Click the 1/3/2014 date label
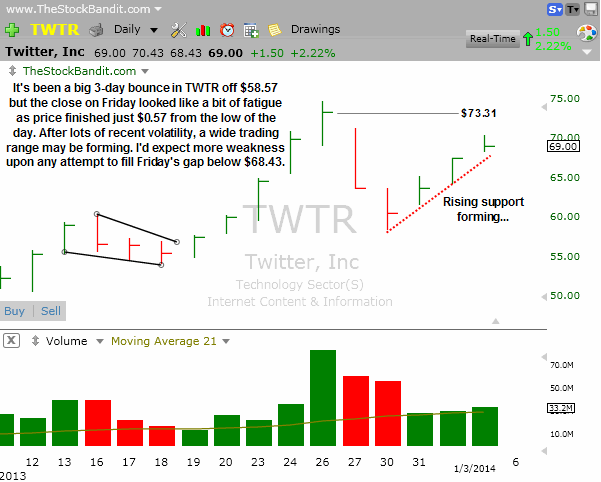The height and width of the screenshot is (482, 601). click(x=475, y=468)
